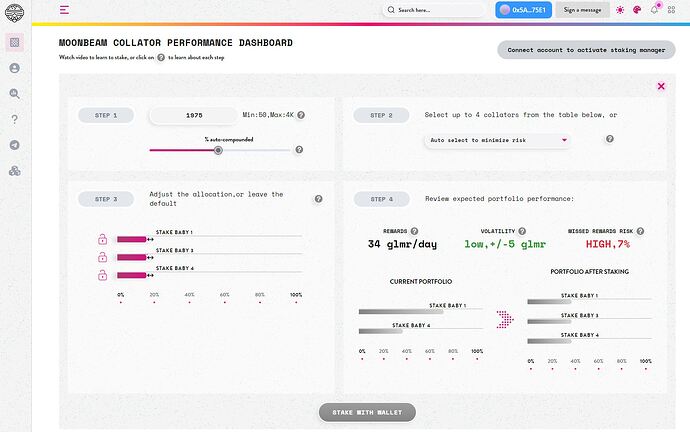Open the hamburger menu icon
Screen dimensions: 690x432
pyautogui.click(x=64, y=10)
